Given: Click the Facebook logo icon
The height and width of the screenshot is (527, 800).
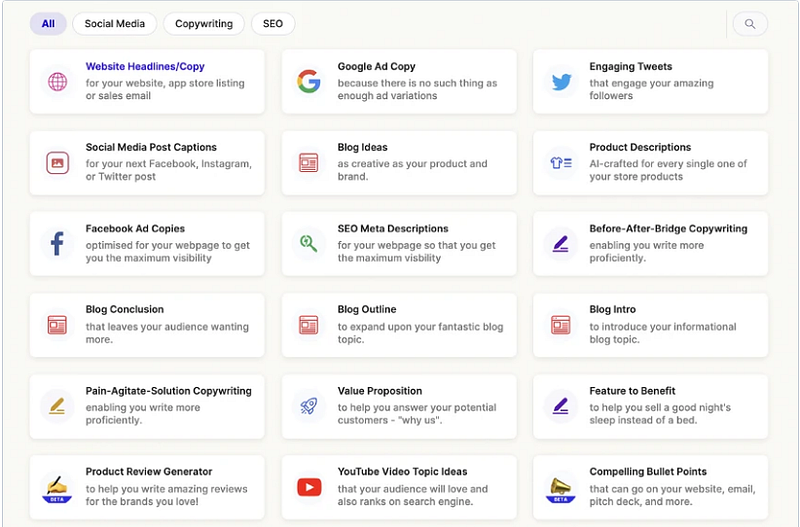Looking at the screenshot, I should [57, 243].
